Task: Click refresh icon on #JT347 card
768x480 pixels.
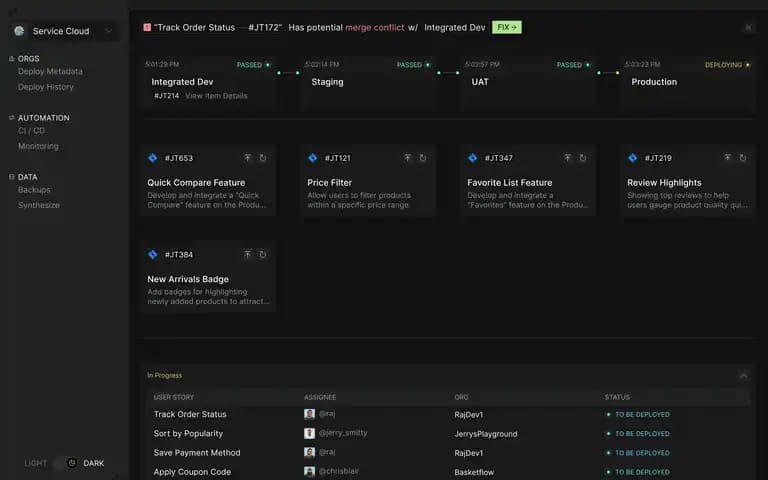Action: (x=583, y=158)
